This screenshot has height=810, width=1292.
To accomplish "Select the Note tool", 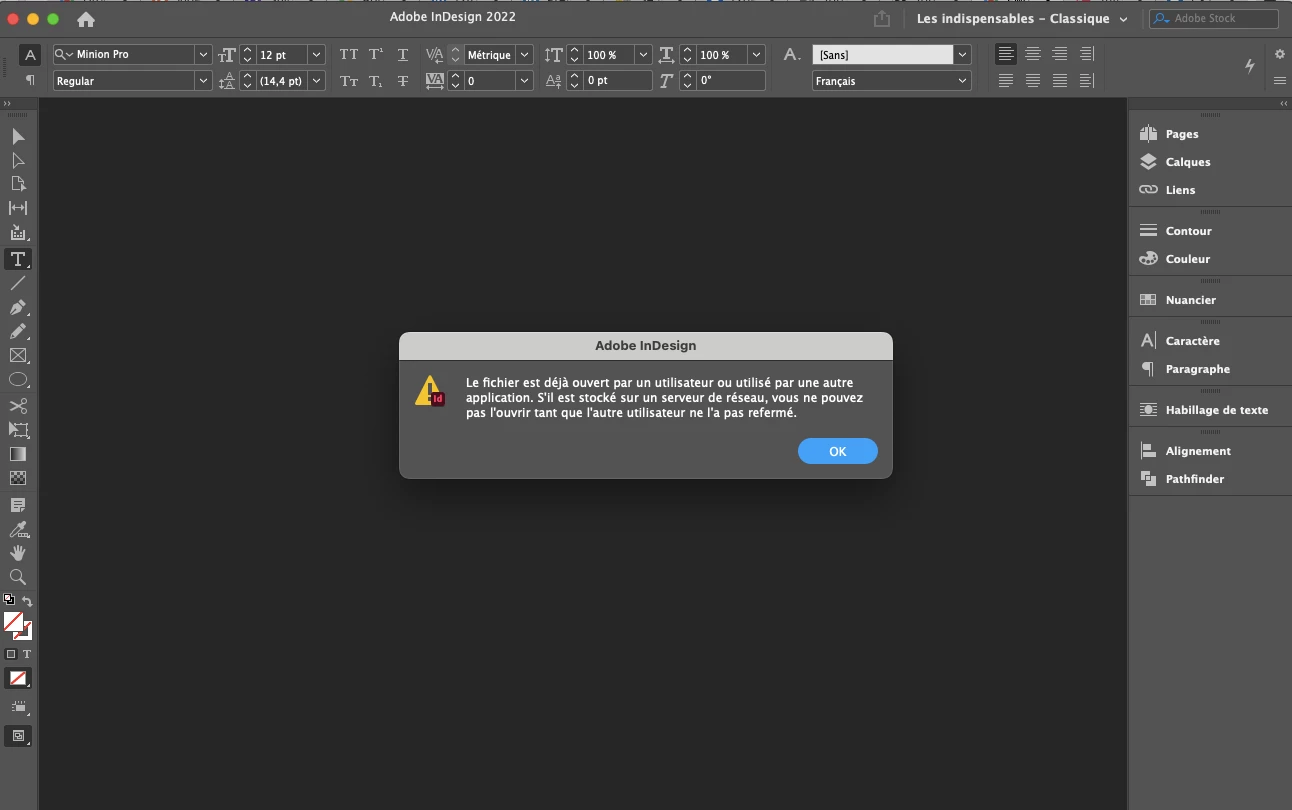I will [x=18, y=505].
